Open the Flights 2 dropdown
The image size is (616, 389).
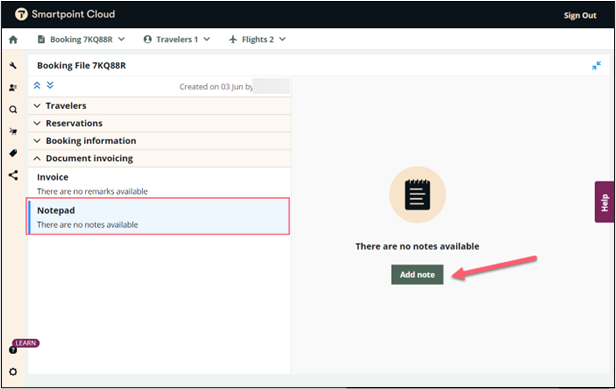point(257,39)
